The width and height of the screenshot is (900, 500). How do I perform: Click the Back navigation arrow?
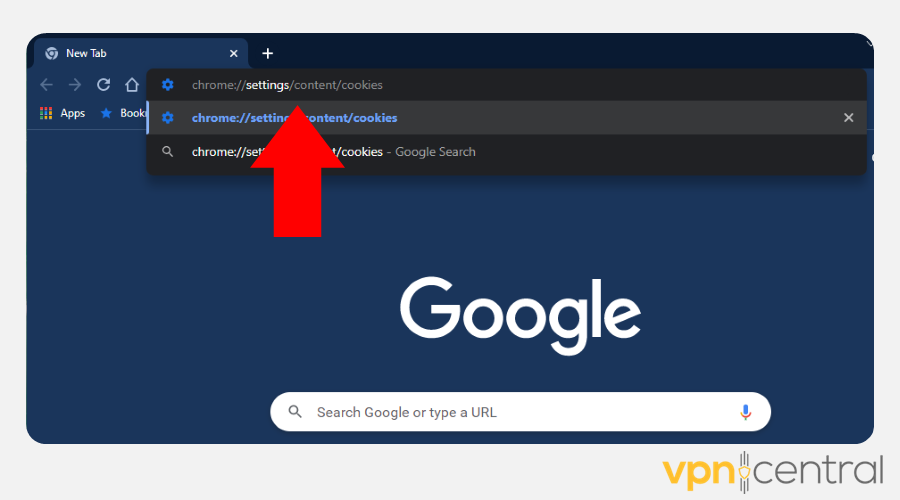tap(46, 85)
